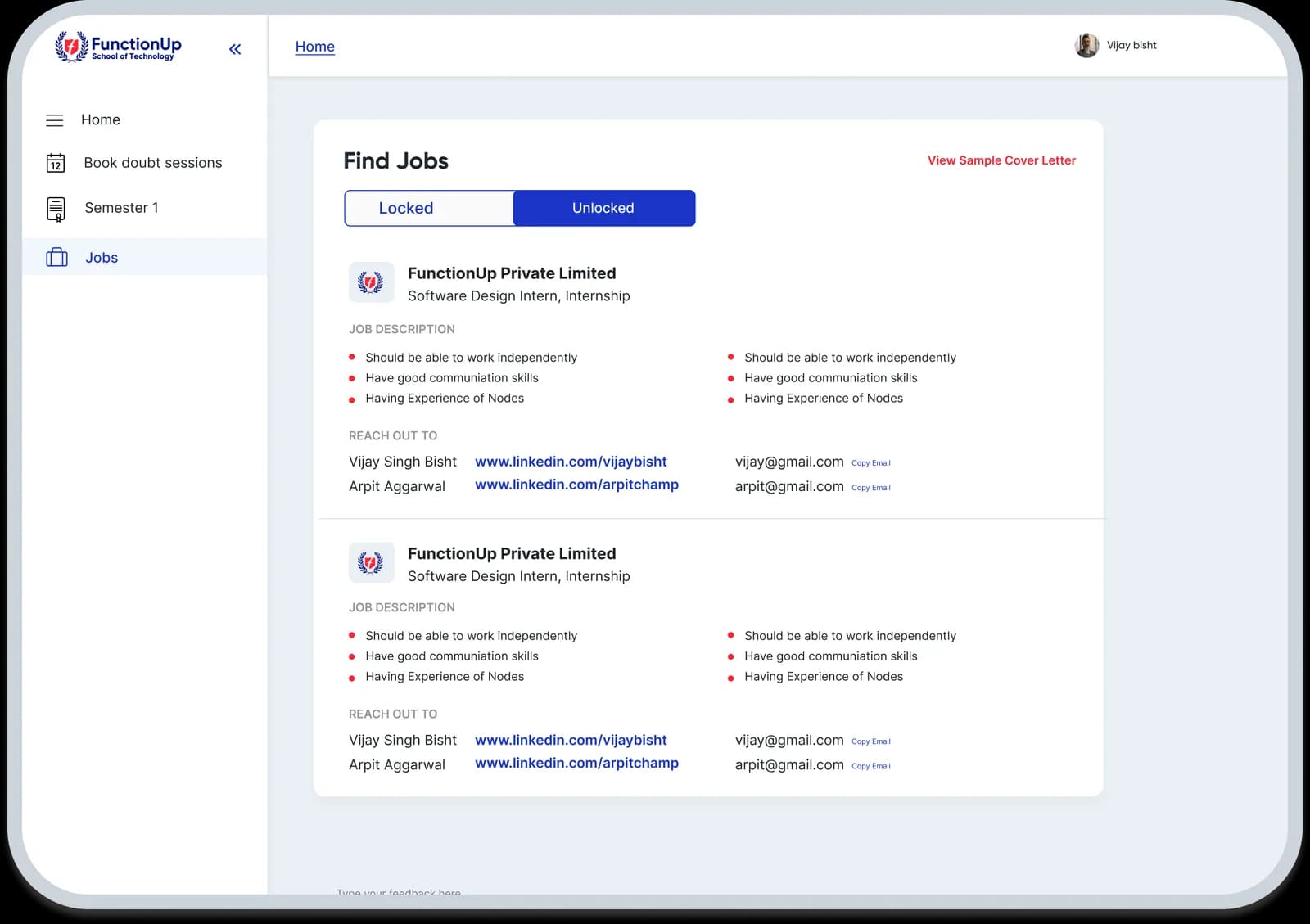Click the Semester 1 certificate icon

(56, 209)
